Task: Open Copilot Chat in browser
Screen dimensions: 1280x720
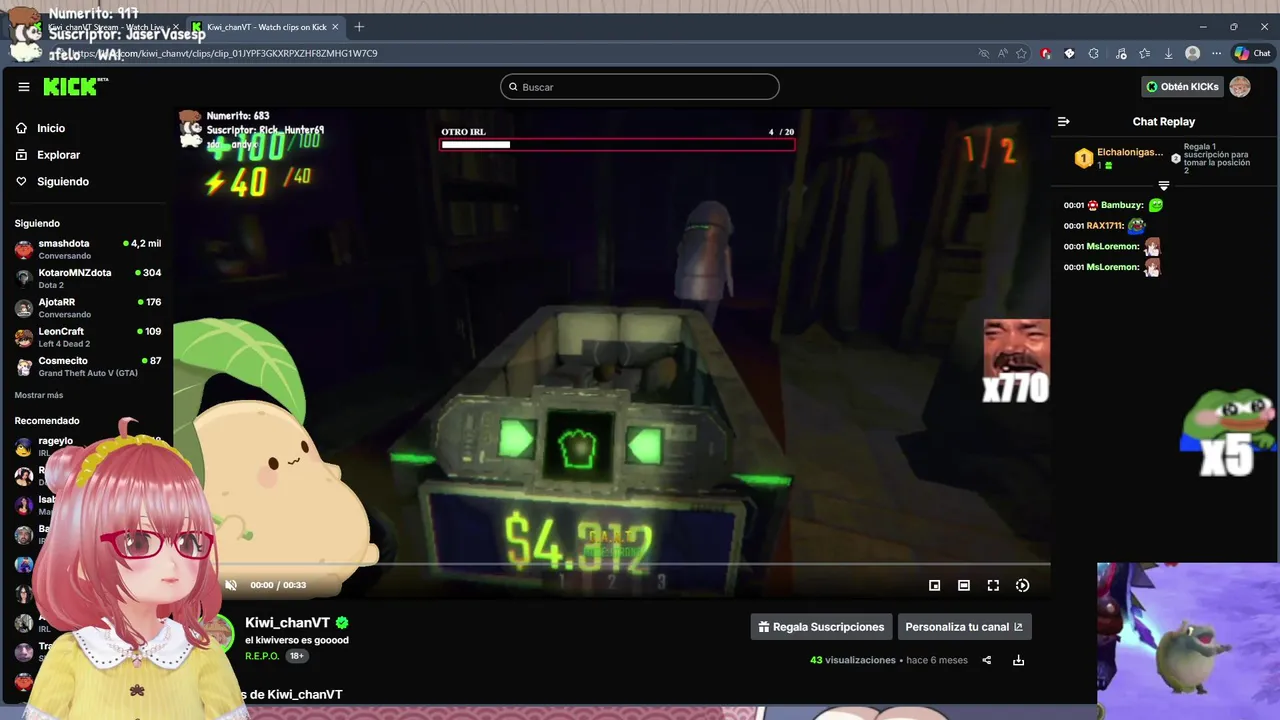Action: pyautogui.click(x=1252, y=54)
